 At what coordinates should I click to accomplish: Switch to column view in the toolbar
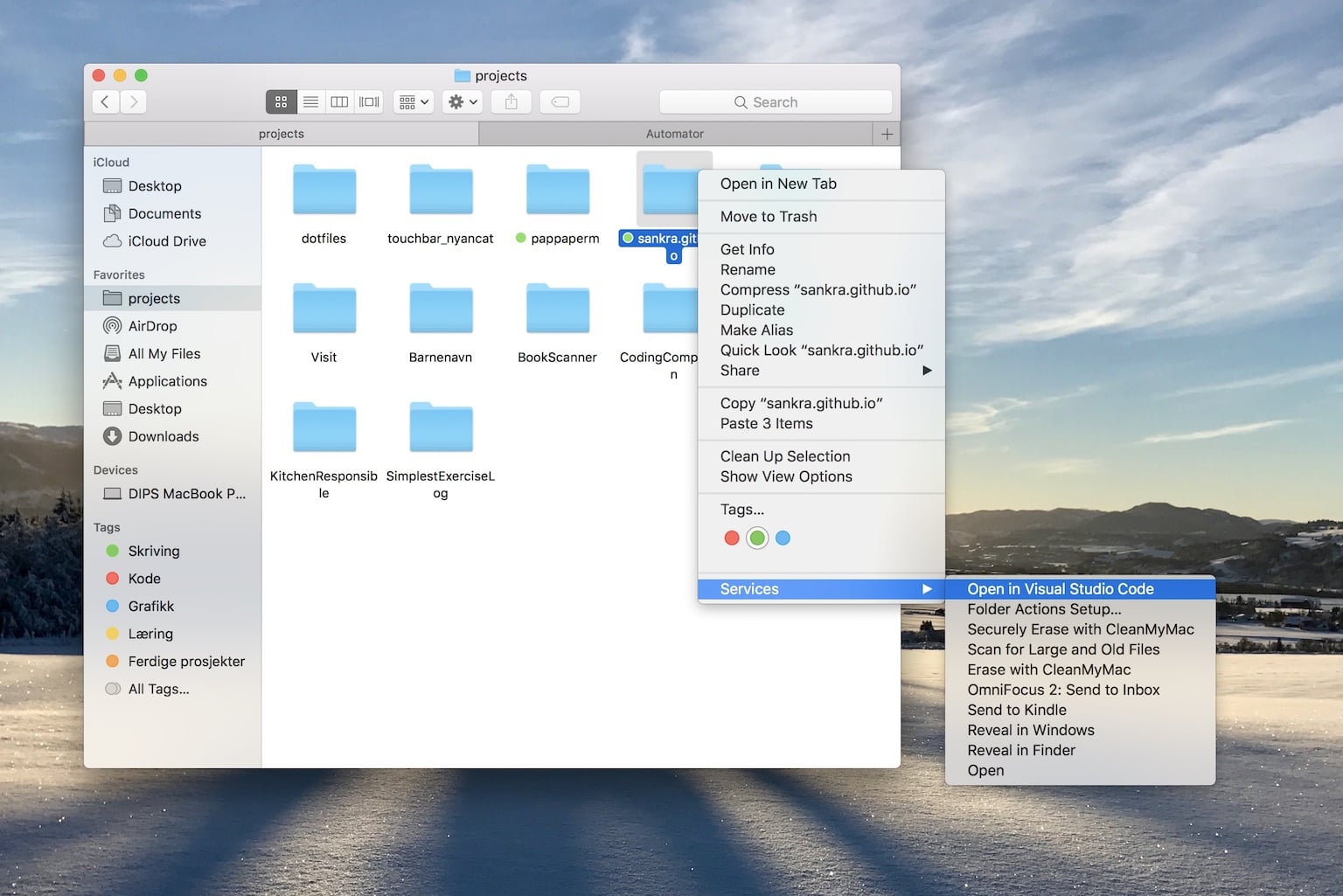(339, 101)
